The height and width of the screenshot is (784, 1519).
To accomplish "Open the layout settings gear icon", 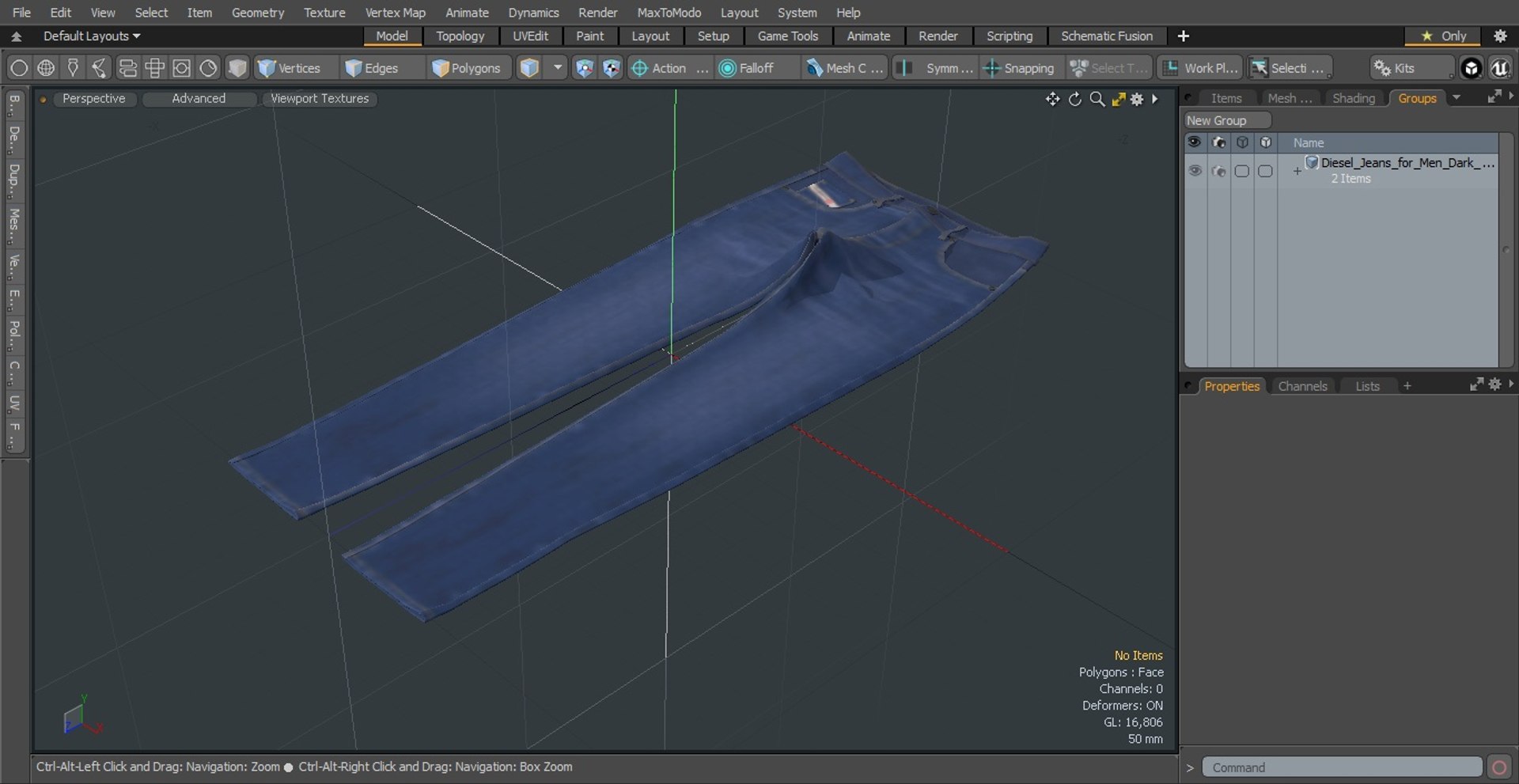I will coord(1500,36).
